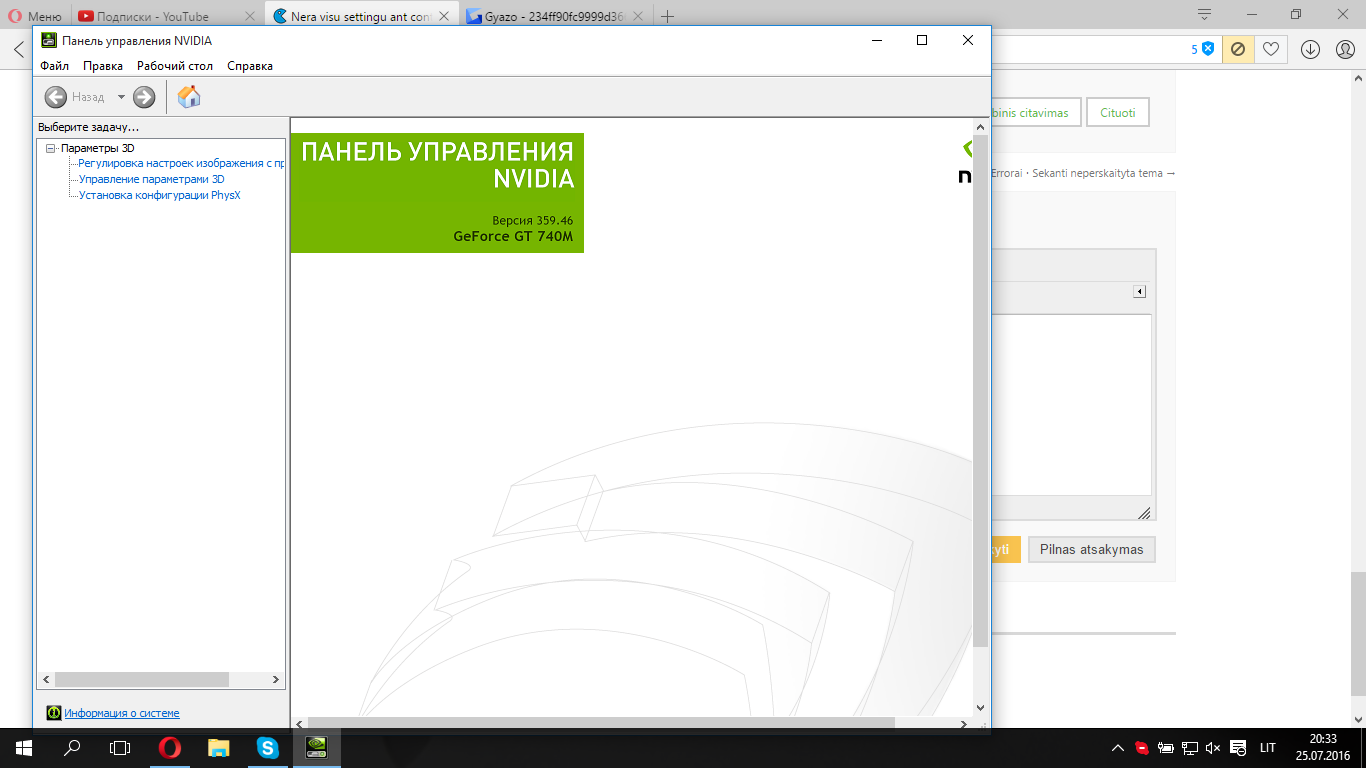
Task: Open the Рабочий стол menu
Action: point(175,66)
